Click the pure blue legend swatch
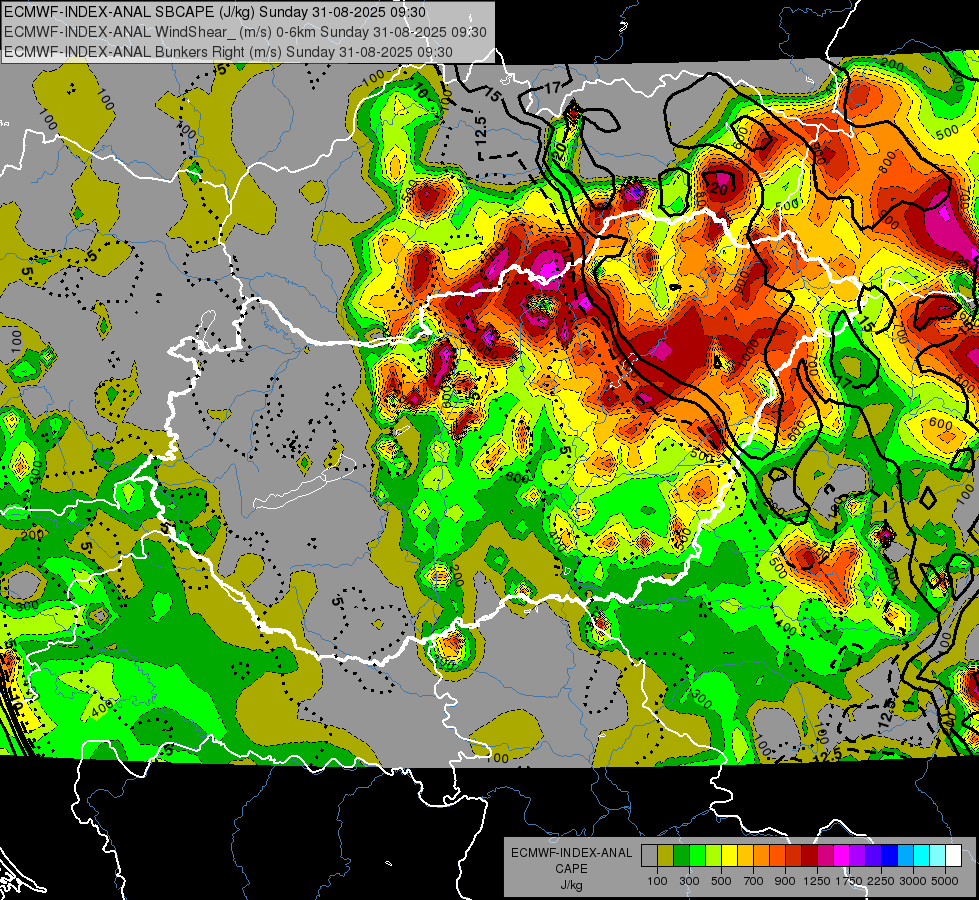 890,855
